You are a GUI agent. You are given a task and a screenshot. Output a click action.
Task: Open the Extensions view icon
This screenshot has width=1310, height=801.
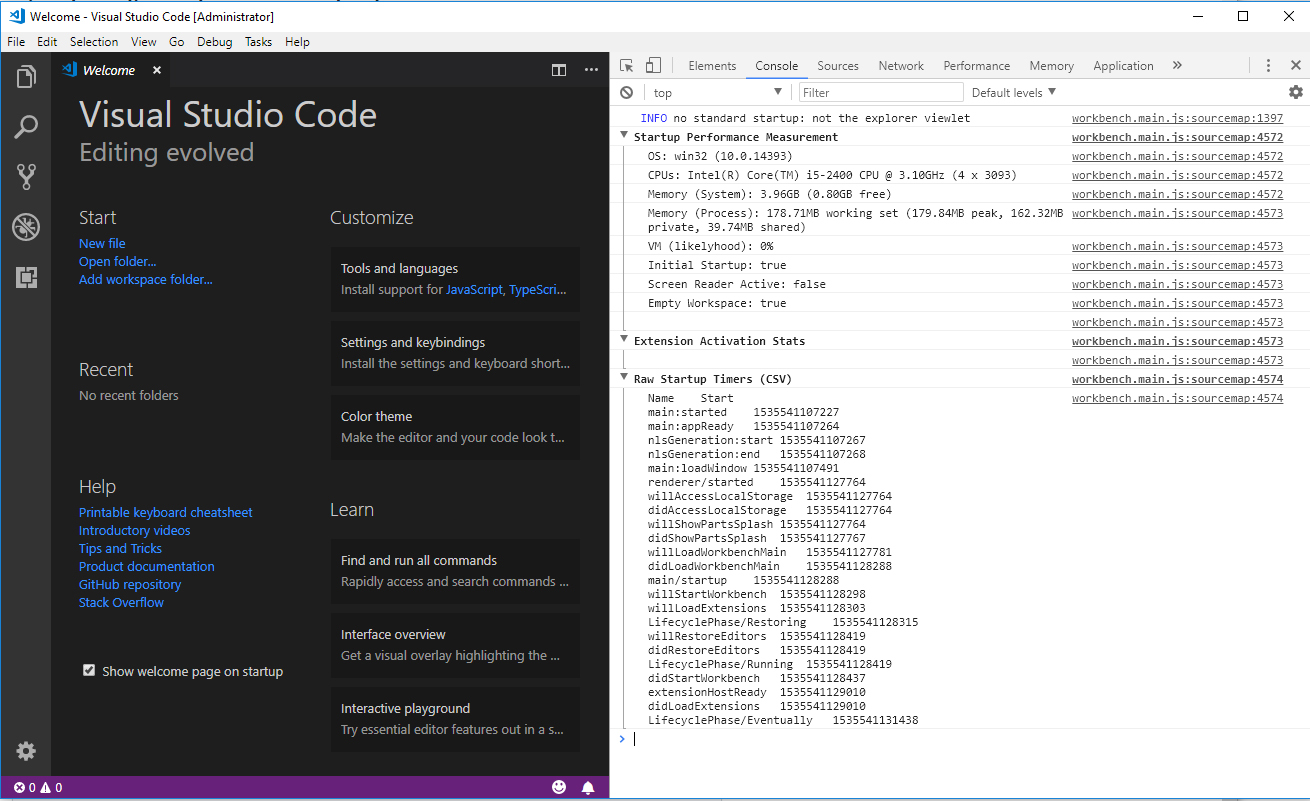(x=26, y=277)
